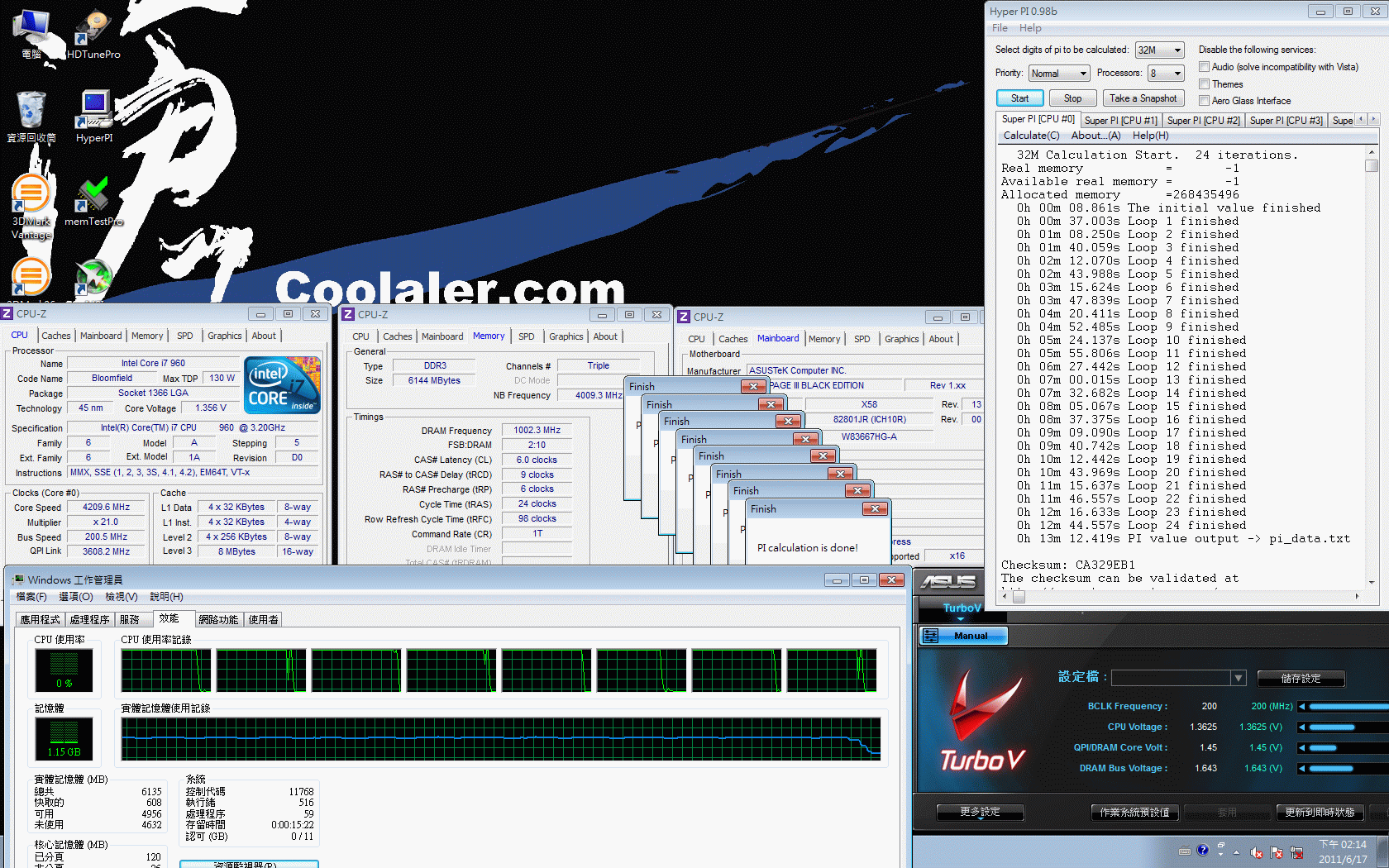Open the Computer desktop icon
1389x868 pixels.
(x=31, y=33)
